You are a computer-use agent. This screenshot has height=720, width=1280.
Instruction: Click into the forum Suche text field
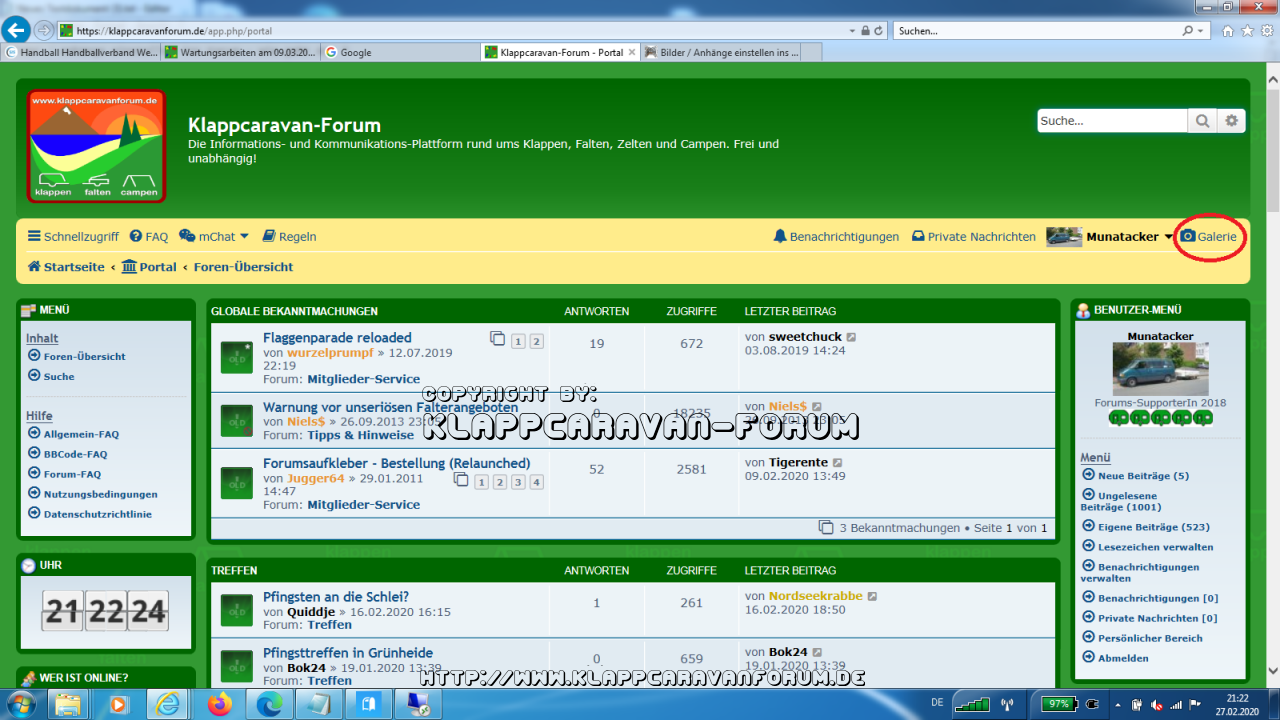1111,121
